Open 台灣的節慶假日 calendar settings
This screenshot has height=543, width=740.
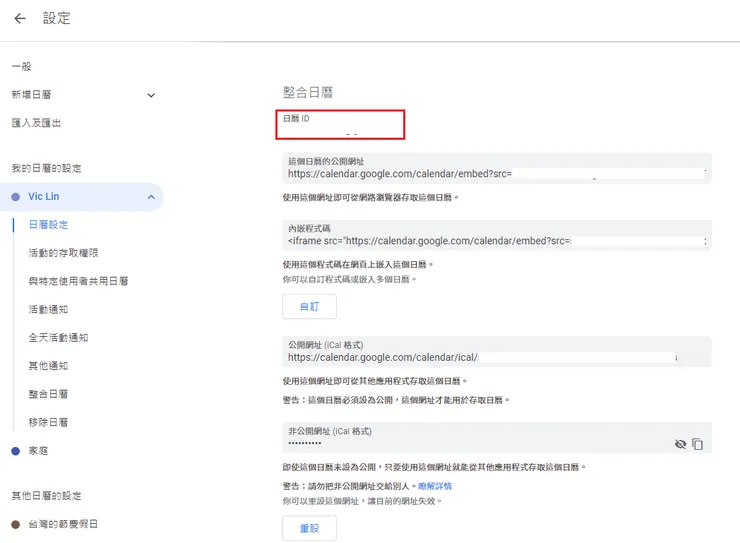tap(63, 524)
